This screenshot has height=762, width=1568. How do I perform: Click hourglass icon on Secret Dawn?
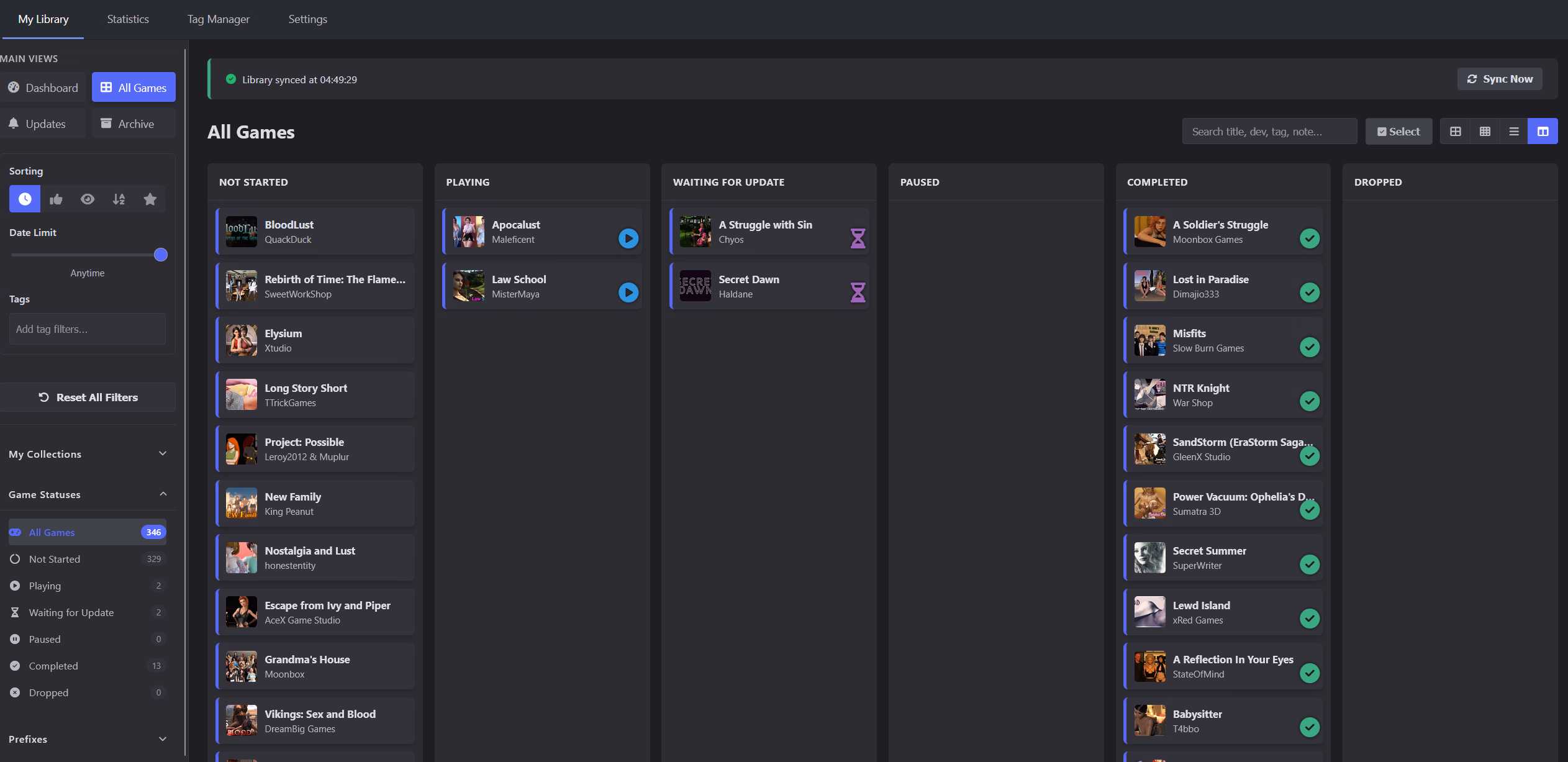[x=858, y=293]
